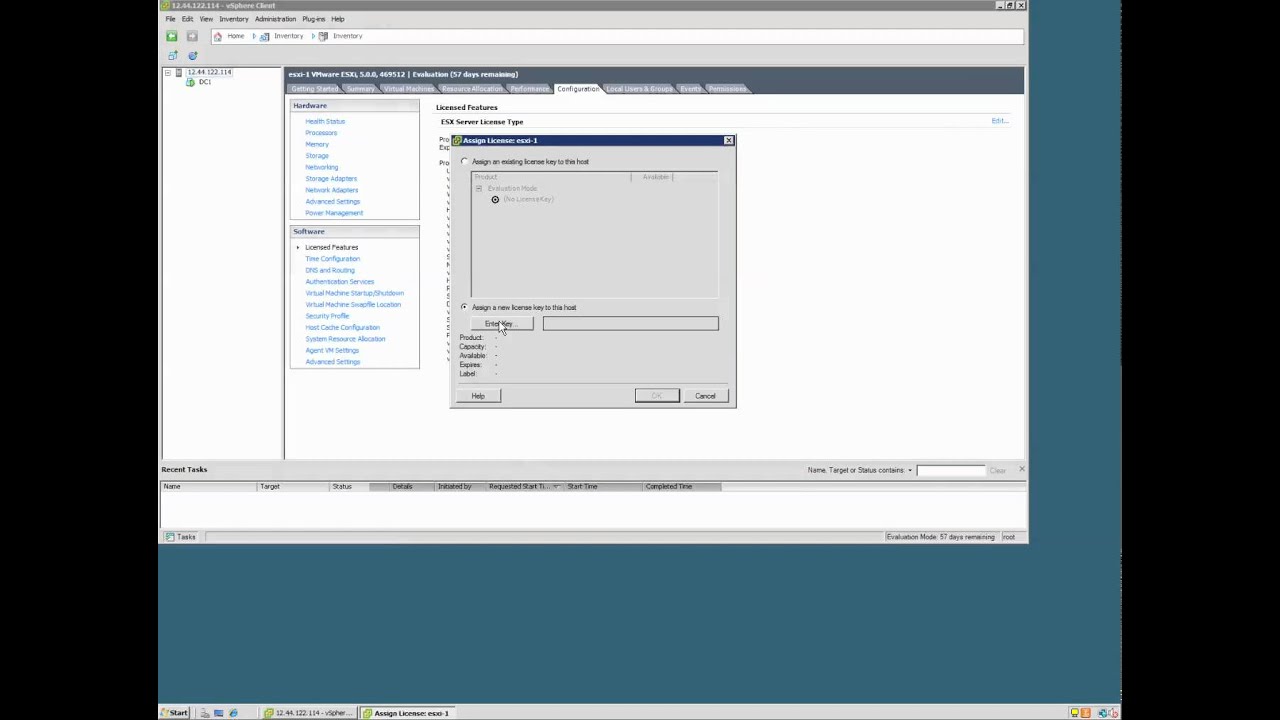Select the DC1 datacenter in the tree
This screenshot has width=1280, height=720.
(x=204, y=82)
